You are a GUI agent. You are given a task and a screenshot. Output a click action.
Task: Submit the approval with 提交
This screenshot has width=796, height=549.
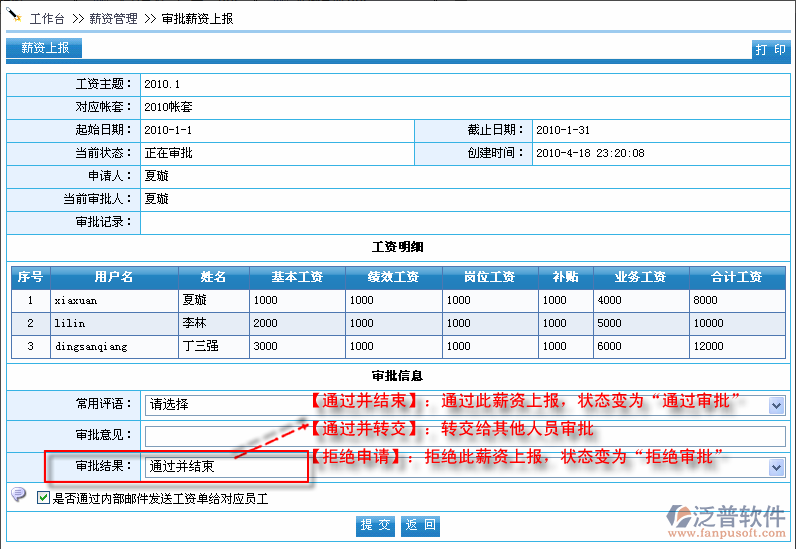[376, 526]
